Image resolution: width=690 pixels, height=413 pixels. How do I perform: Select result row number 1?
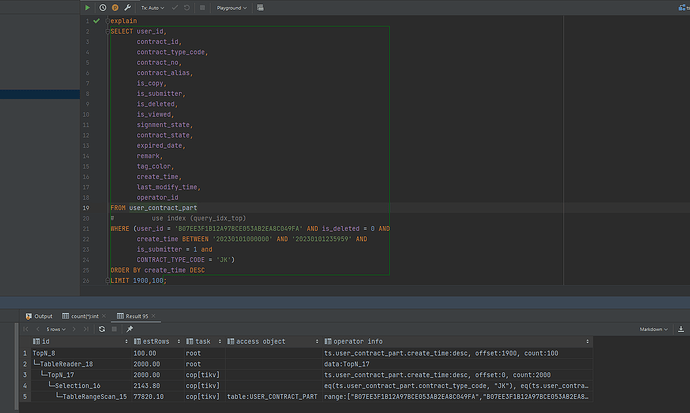click(x=25, y=353)
